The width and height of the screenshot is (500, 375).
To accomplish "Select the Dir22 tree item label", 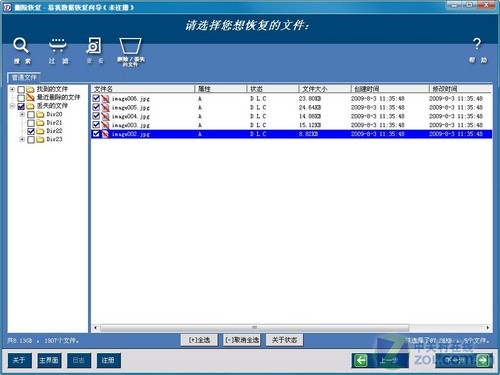I will point(54,131).
